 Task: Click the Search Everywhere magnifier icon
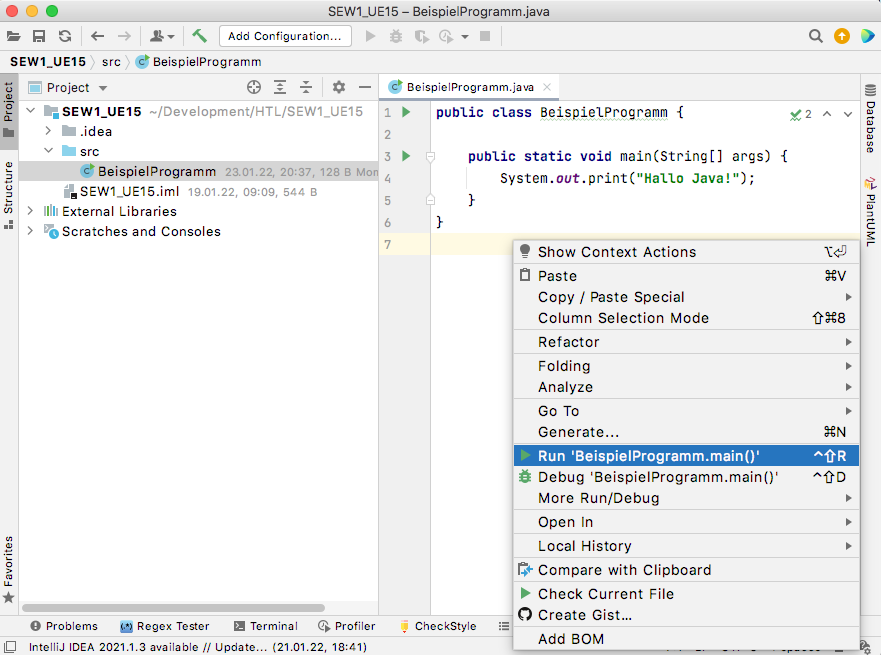(815, 36)
